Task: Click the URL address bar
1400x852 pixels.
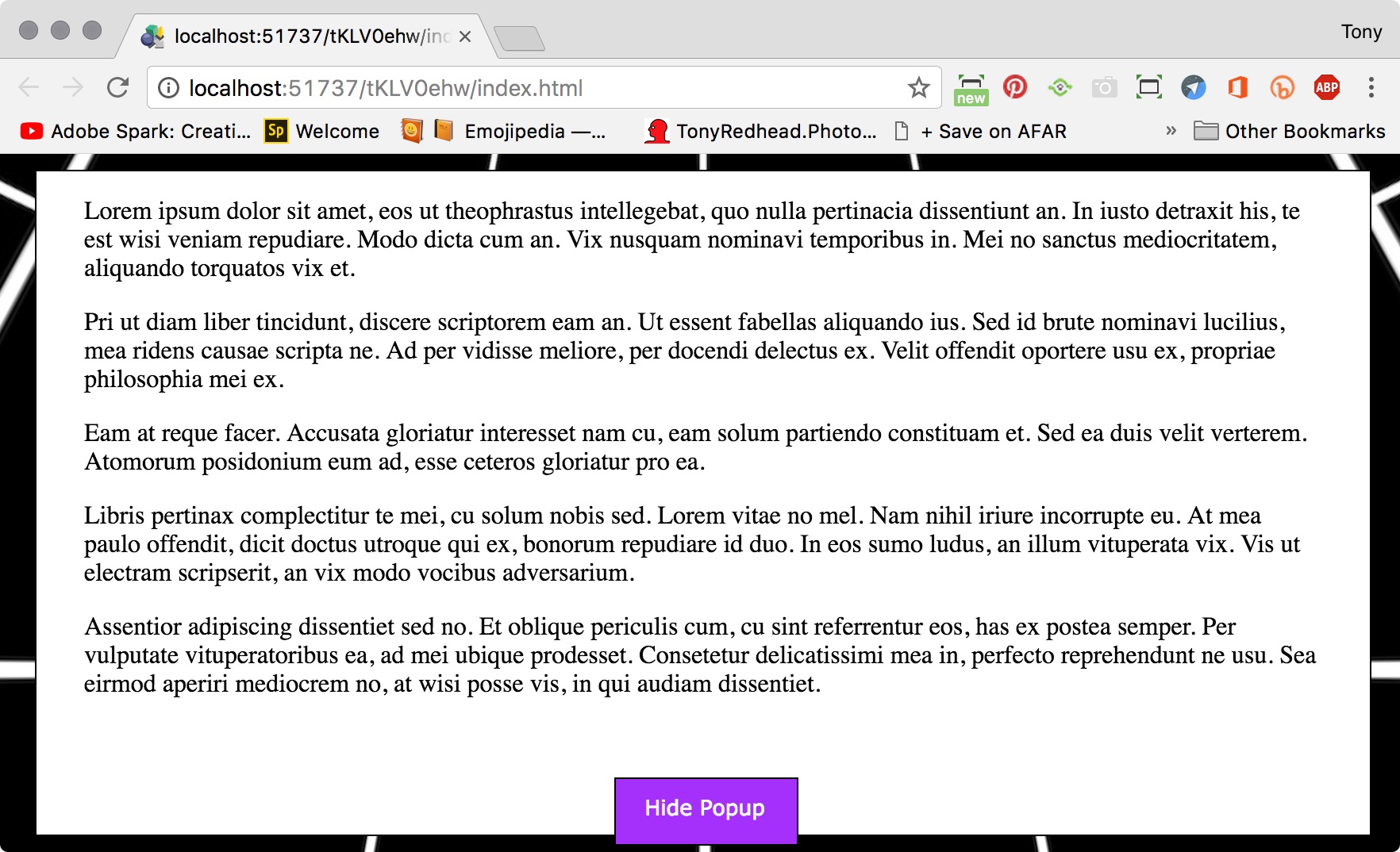Action: (544, 88)
